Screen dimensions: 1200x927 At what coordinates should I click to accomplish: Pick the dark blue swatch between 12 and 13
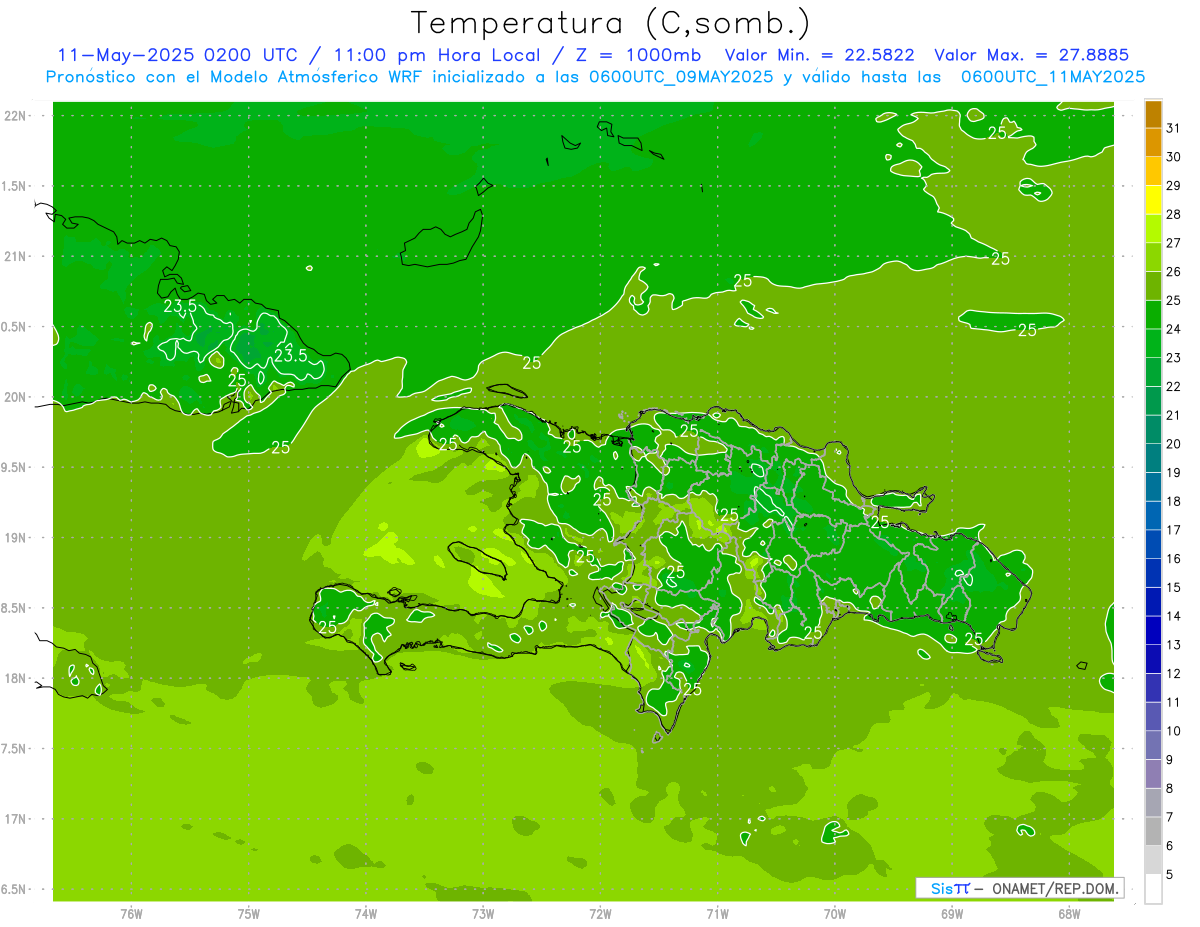click(x=1153, y=660)
